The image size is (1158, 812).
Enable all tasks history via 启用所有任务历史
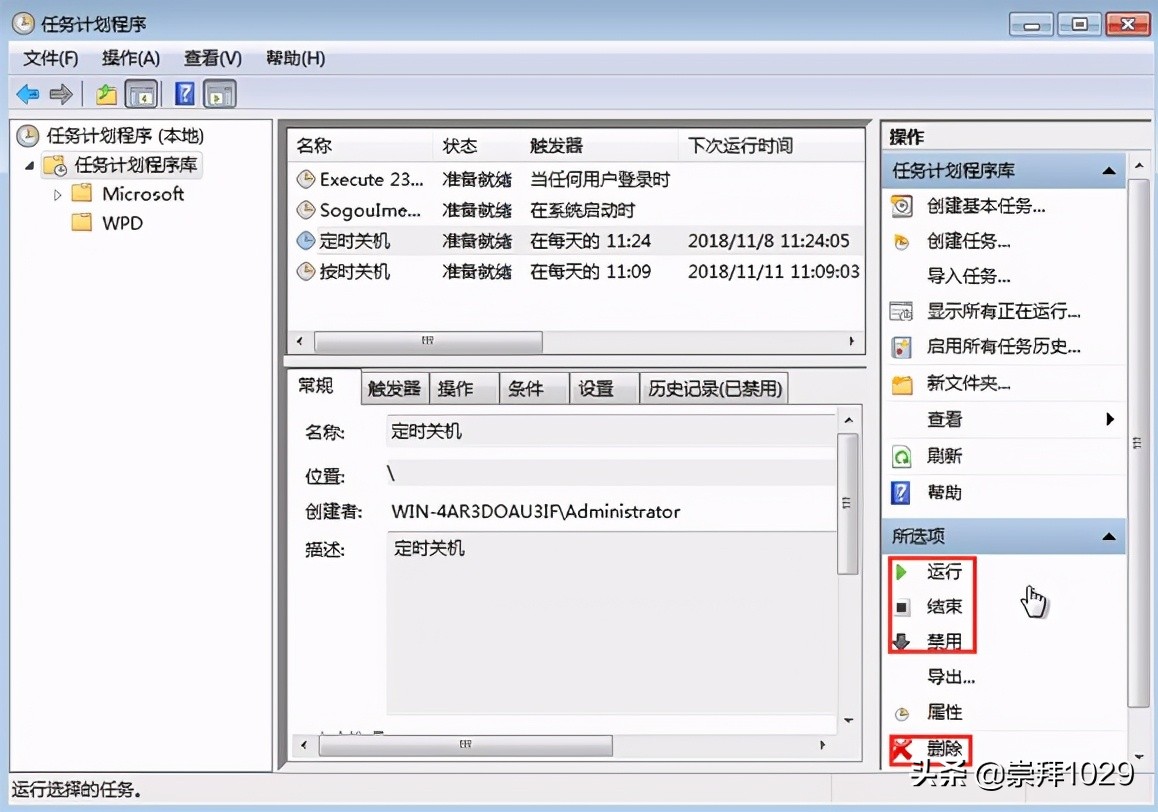tap(998, 347)
